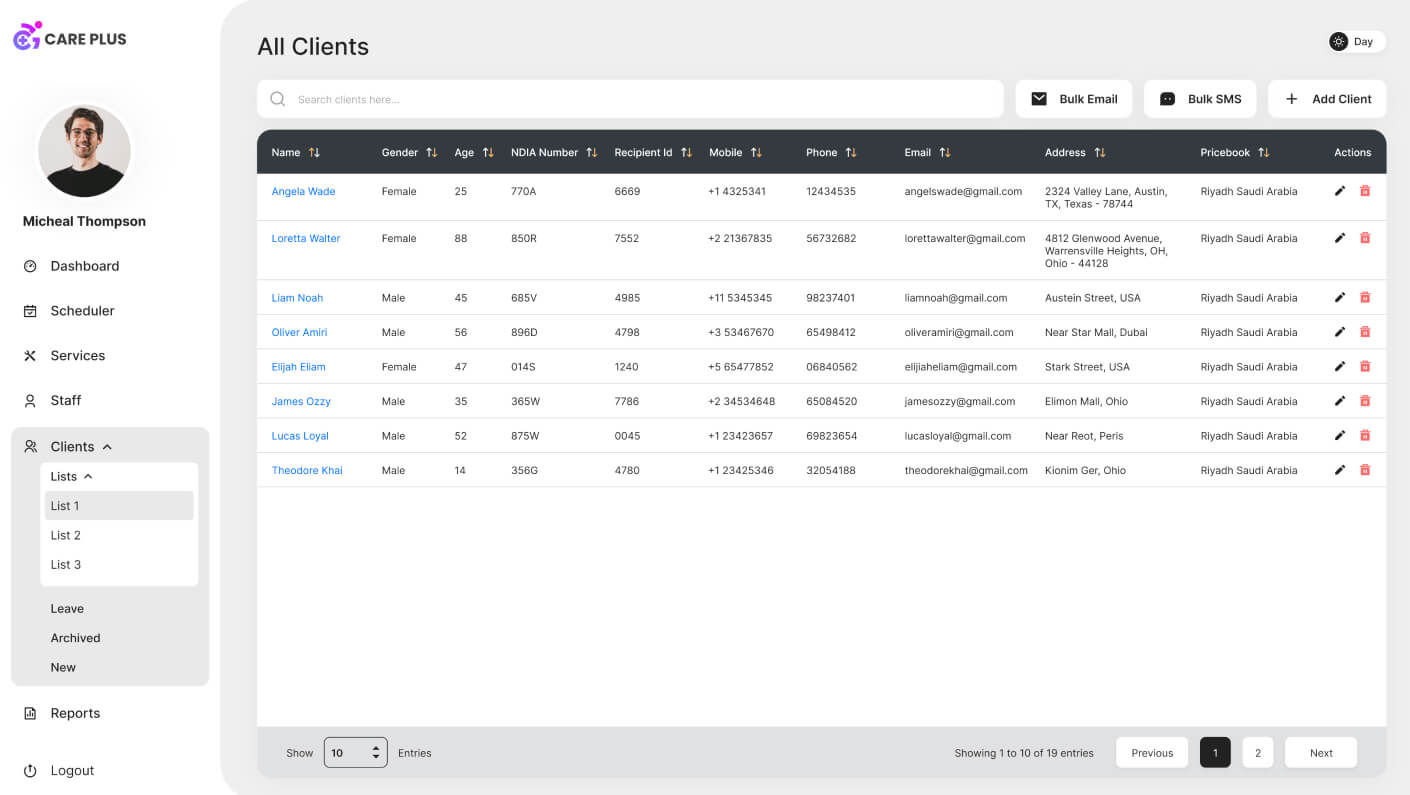Click NDIA number 875W
Image resolution: width=1410 pixels, height=795 pixels.
tap(525, 436)
